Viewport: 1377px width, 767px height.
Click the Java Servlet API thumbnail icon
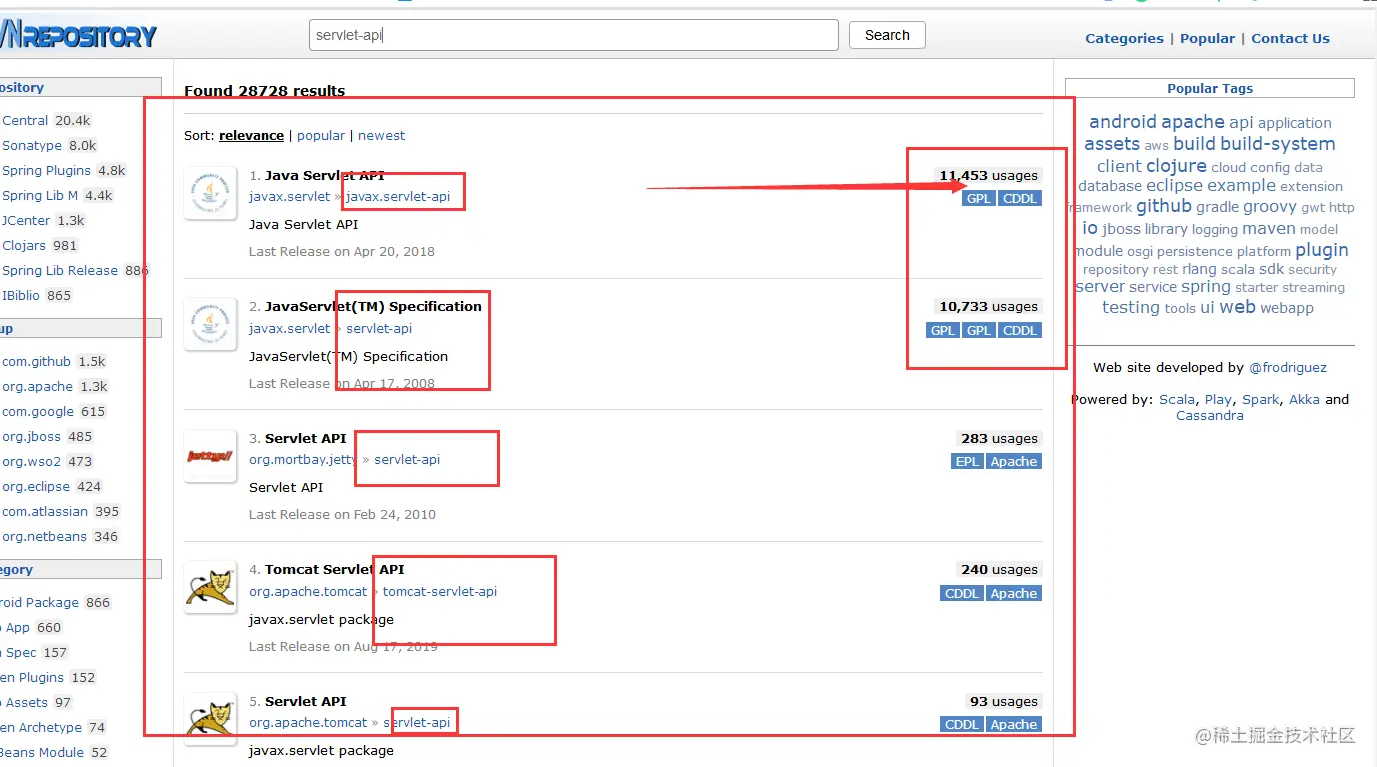[x=210, y=194]
